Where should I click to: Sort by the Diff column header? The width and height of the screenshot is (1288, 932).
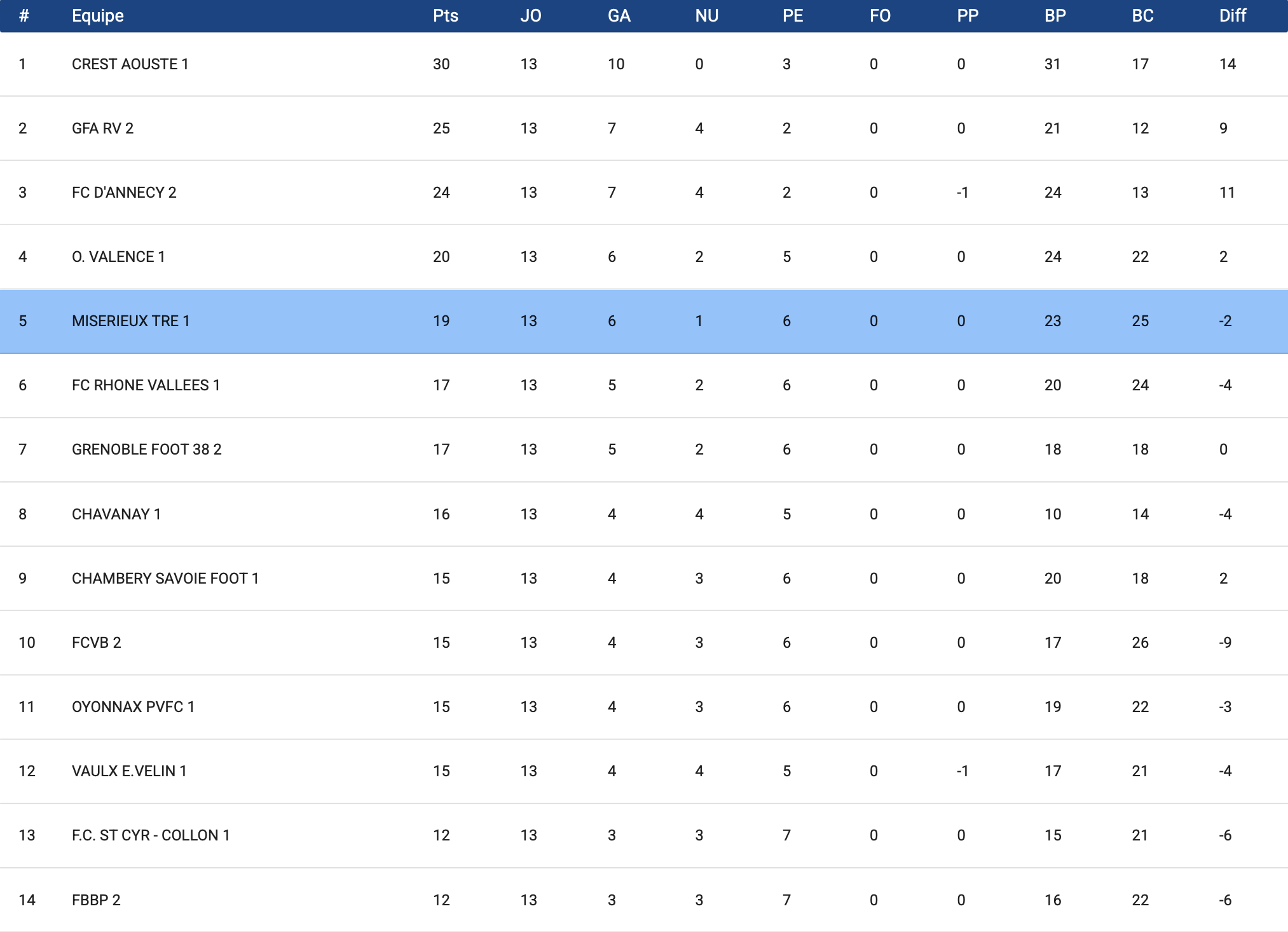(1232, 16)
